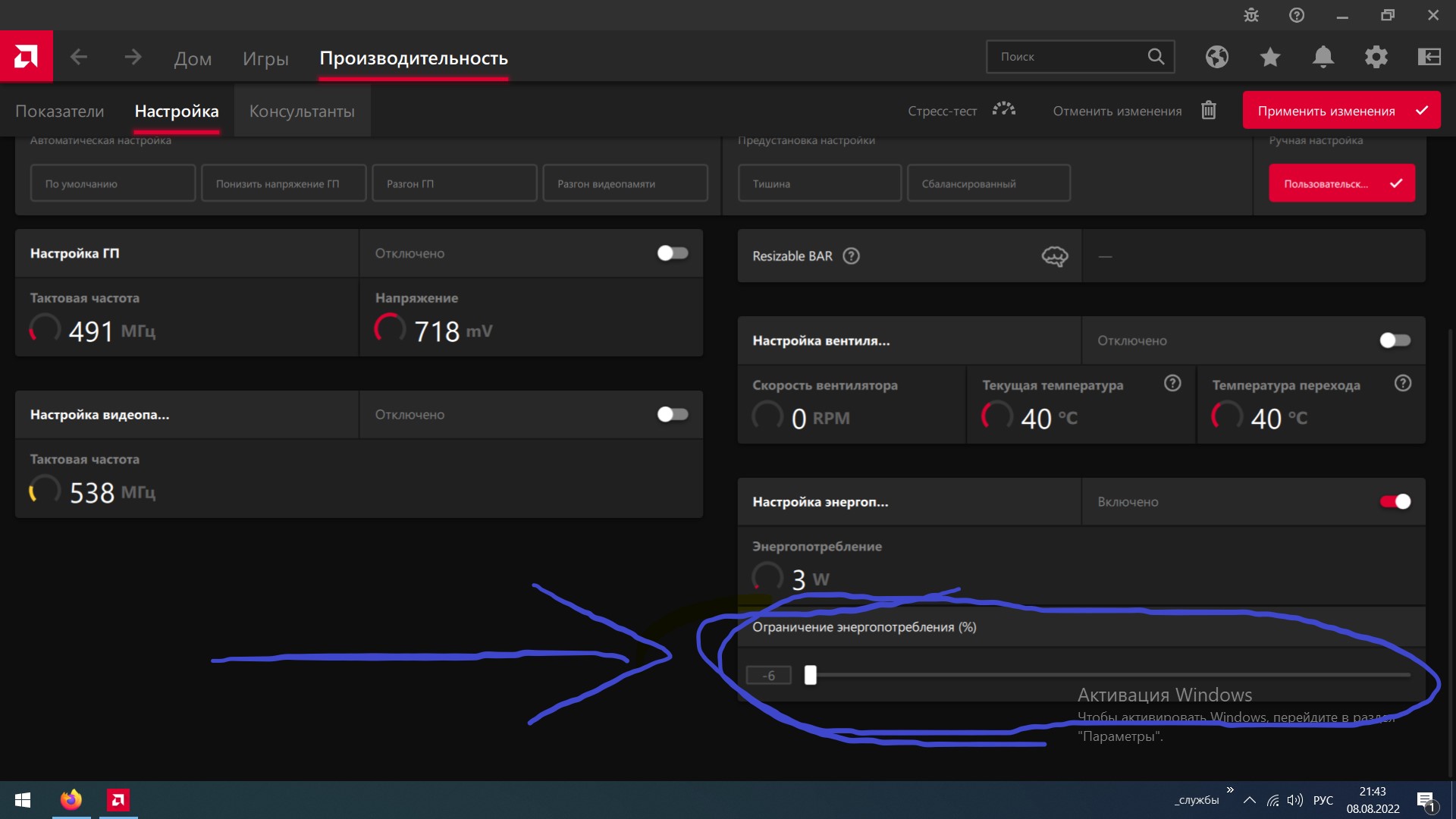Viewport: 1456px width, 819px height.
Task: Open the notifications bell icon
Action: 1323,57
